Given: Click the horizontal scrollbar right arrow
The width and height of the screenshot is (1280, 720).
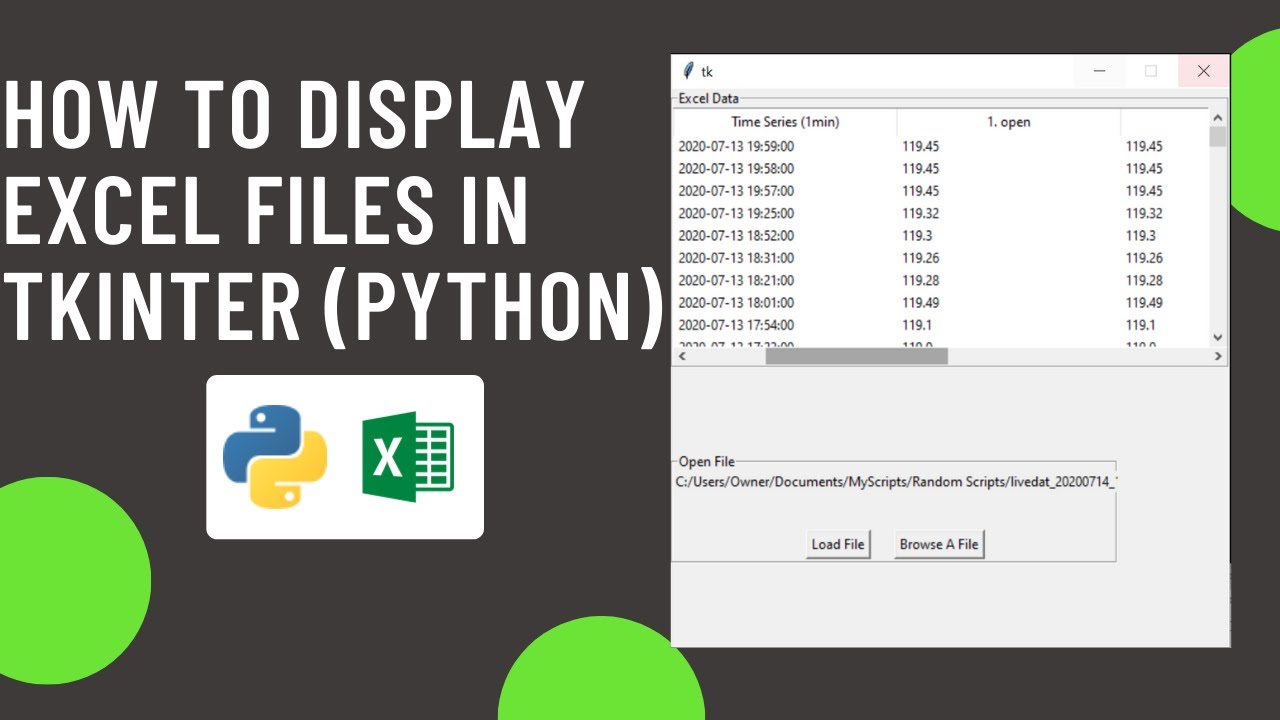Looking at the screenshot, I should pyautogui.click(x=1218, y=356).
